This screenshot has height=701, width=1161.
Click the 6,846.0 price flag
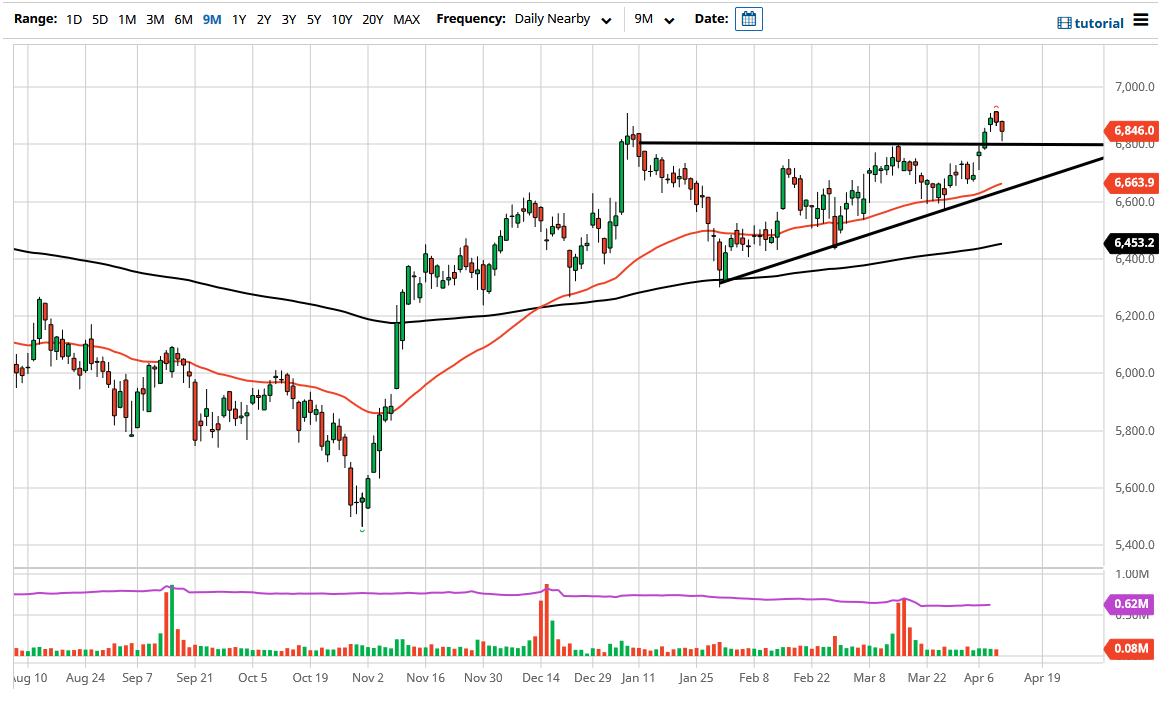pos(1133,131)
